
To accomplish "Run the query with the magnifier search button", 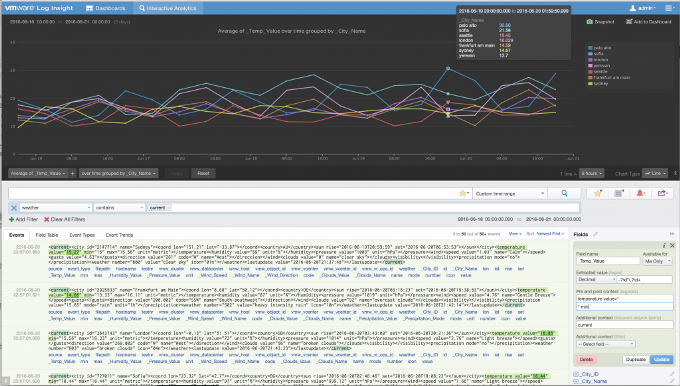I will (x=564, y=193).
